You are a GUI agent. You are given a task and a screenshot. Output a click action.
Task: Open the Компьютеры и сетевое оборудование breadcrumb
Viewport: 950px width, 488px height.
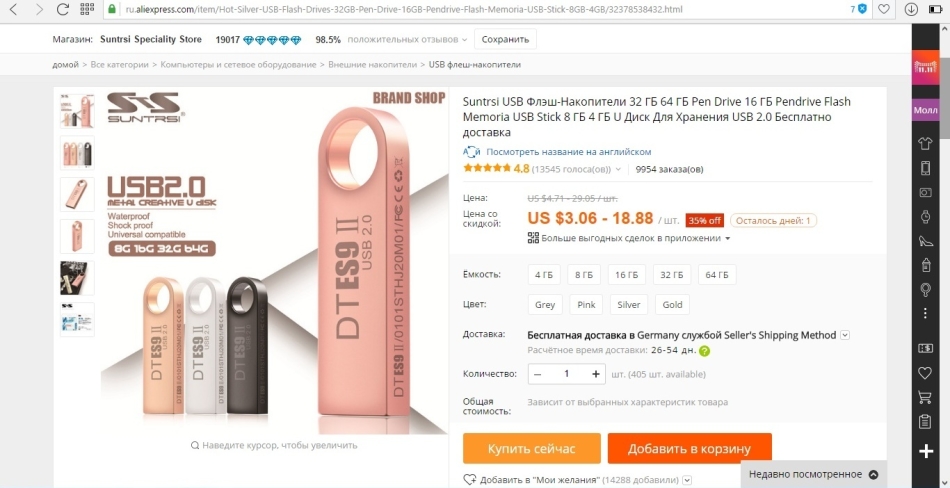[x=238, y=64]
